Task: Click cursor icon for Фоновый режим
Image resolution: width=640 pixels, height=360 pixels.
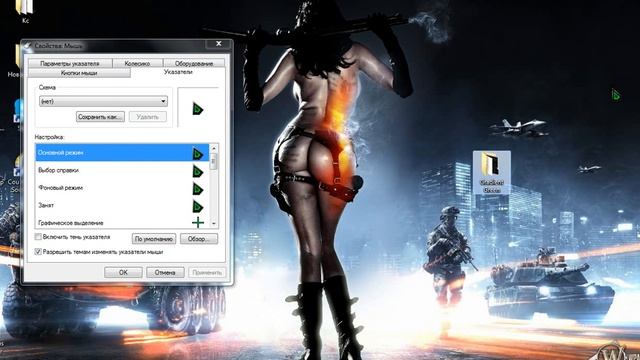Action: tap(198, 189)
